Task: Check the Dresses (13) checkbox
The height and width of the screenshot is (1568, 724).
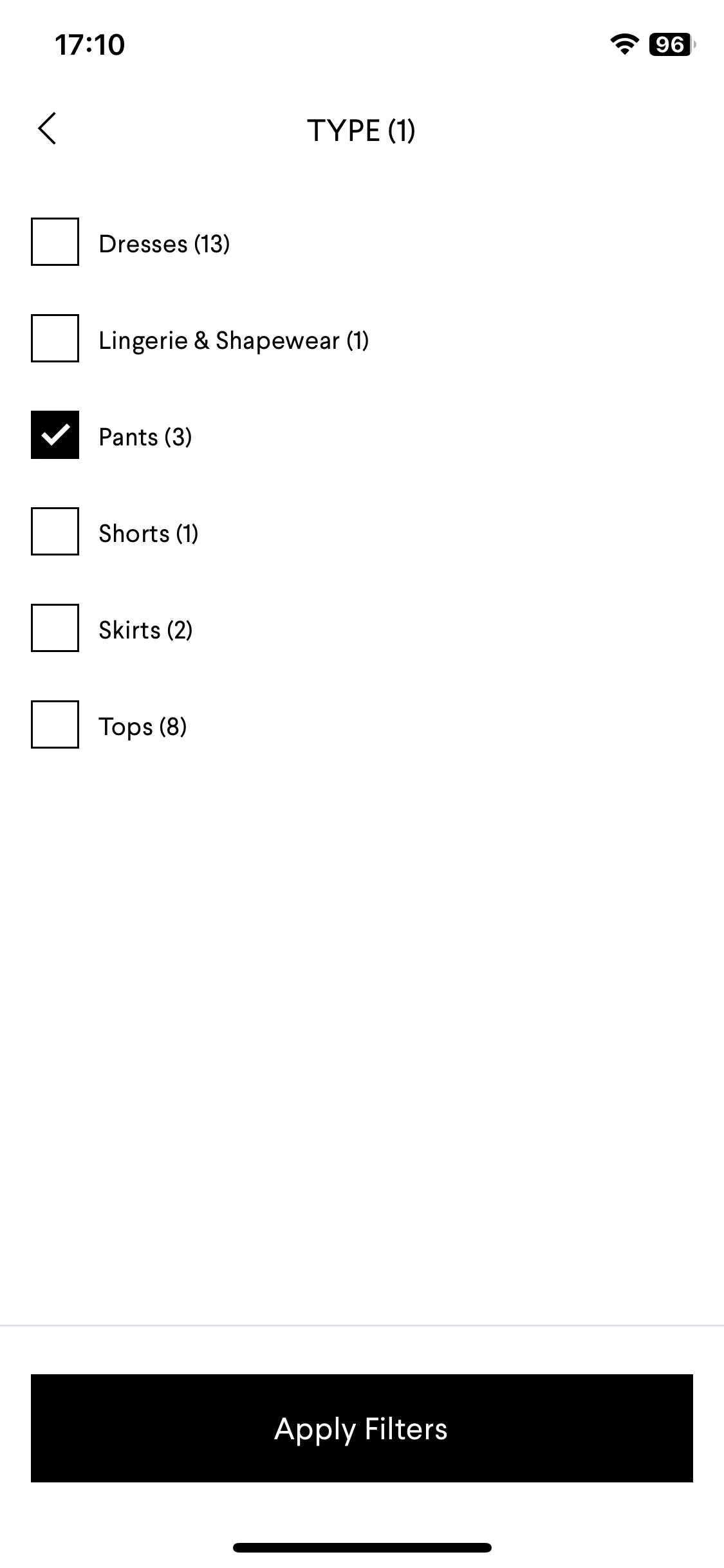Action: 55,242
